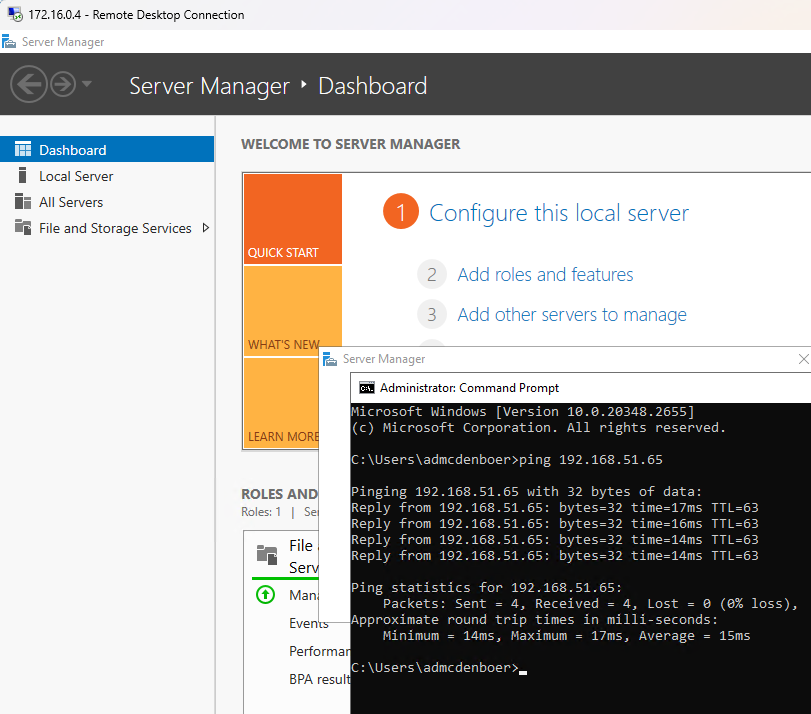Screen dimensions: 811x714
Task: Click 'Roles: 1' text
Action: pos(261,512)
